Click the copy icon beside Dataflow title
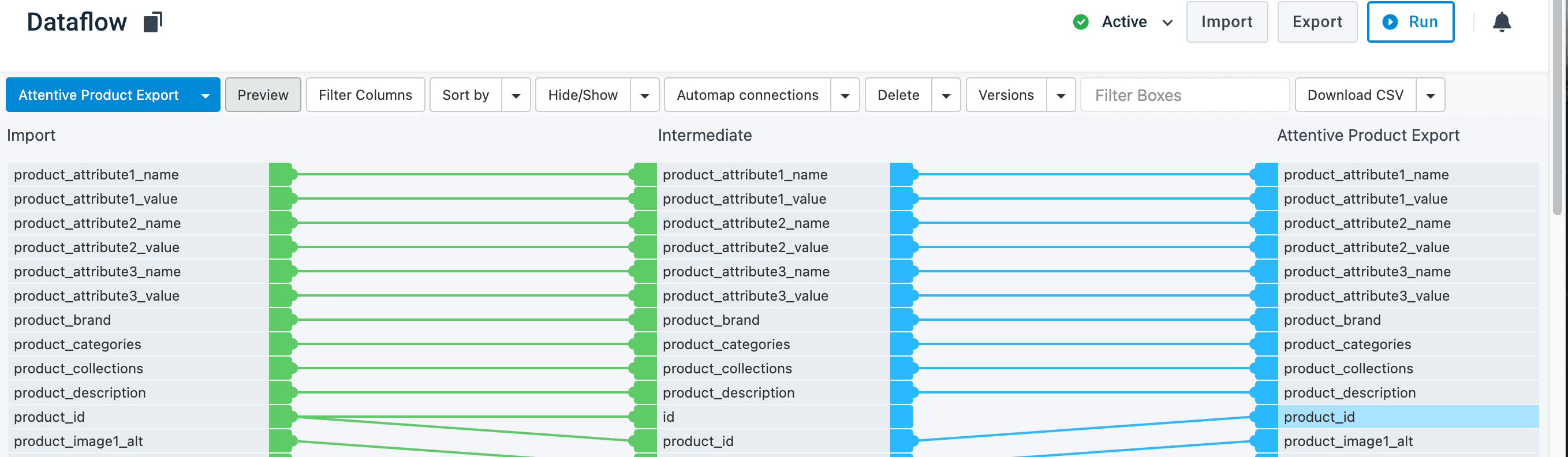This screenshot has width=1568, height=457. point(153,23)
